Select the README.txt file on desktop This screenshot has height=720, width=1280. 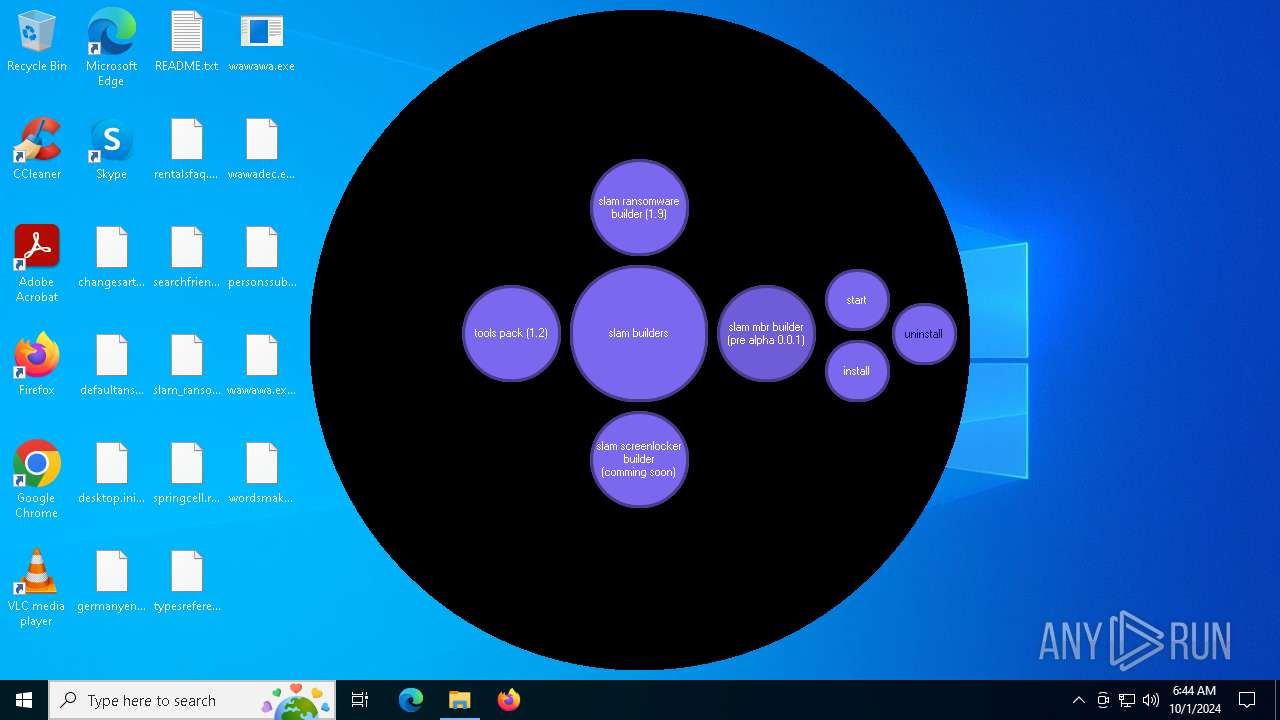[x=186, y=42]
